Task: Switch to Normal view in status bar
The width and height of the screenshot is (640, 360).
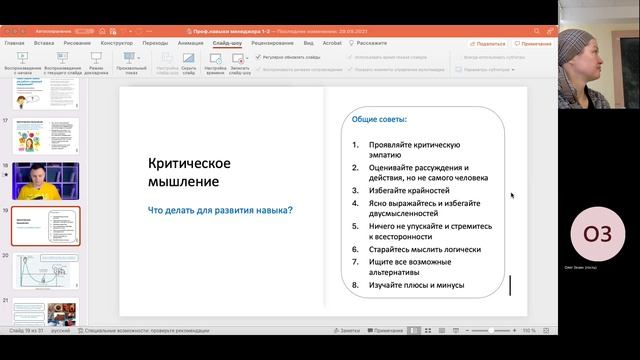Action: 413,330
